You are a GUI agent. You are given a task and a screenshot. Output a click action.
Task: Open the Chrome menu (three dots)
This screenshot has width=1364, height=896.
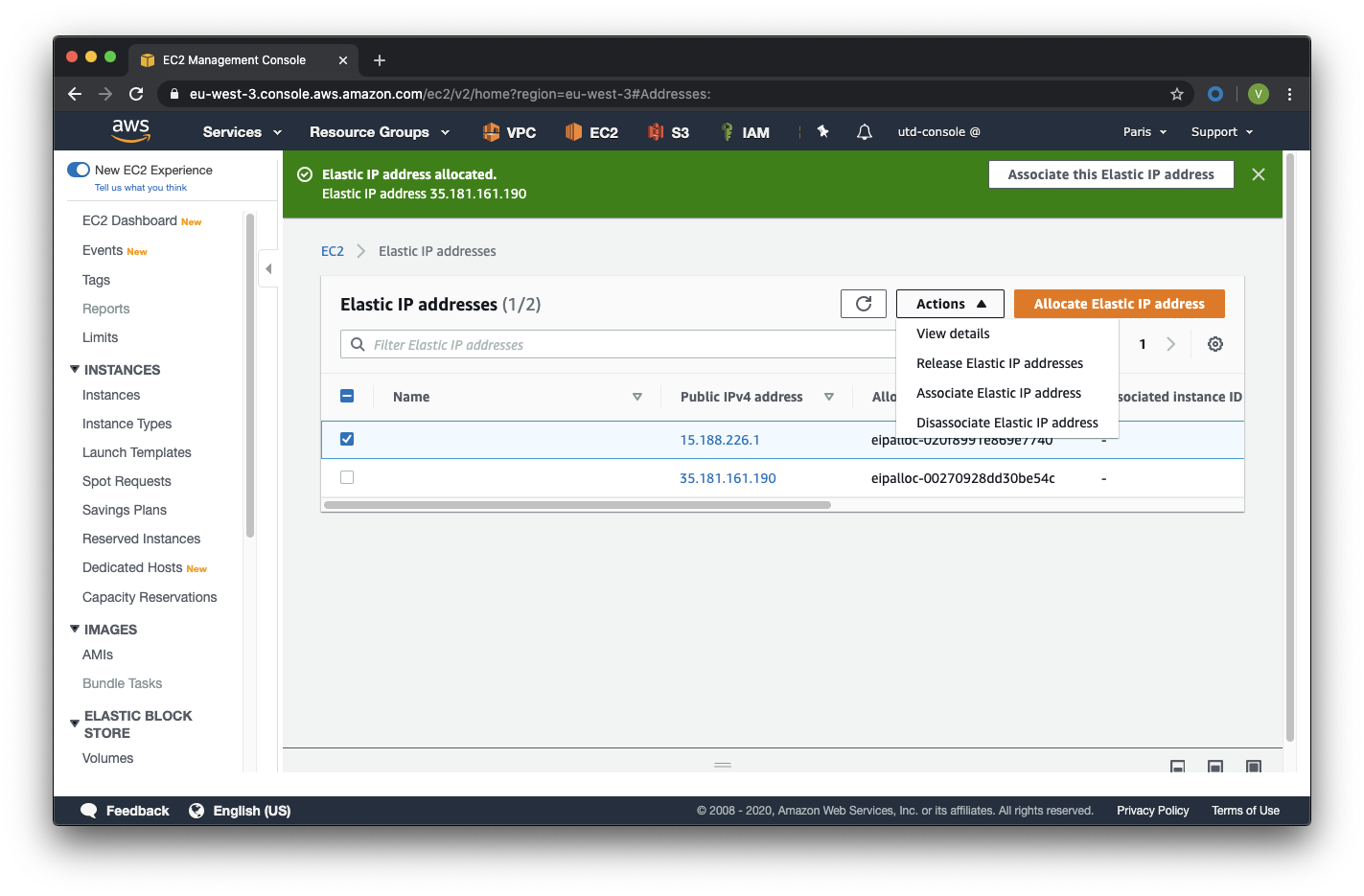[x=1289, y=94]
